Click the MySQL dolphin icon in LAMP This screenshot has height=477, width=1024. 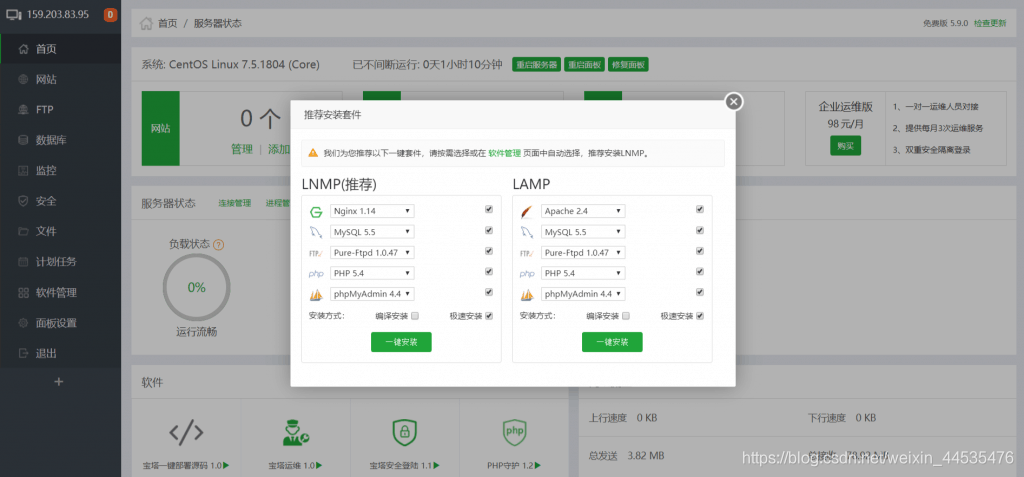pos(527,232)
